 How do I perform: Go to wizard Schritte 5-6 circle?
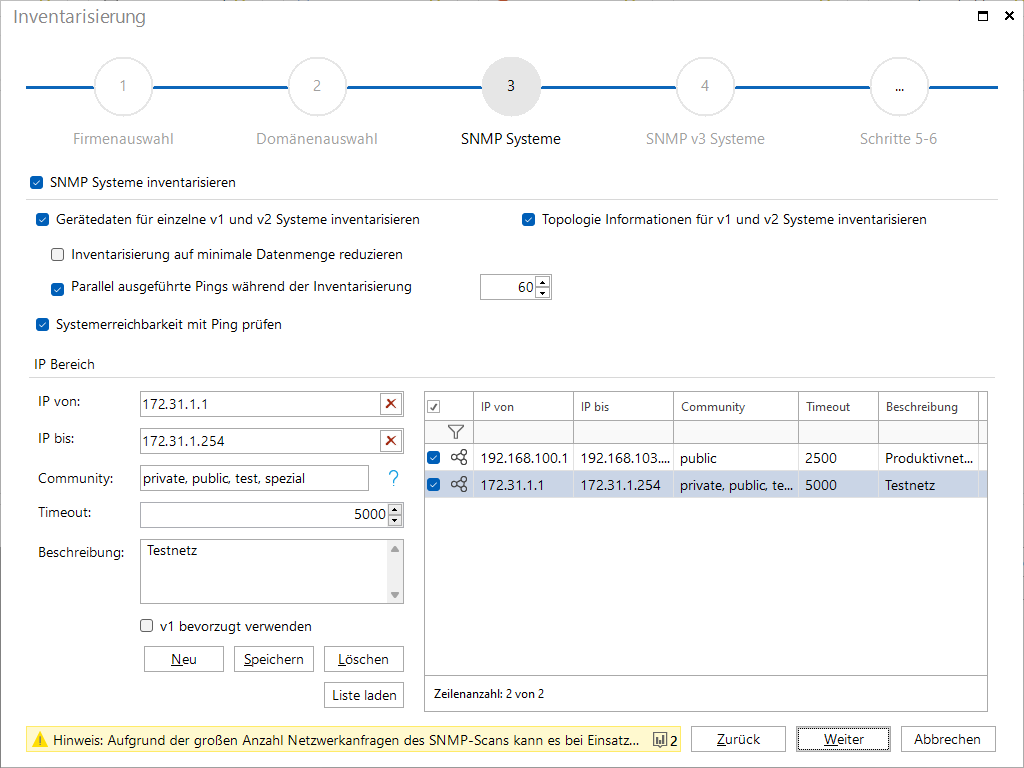(899, 86)
